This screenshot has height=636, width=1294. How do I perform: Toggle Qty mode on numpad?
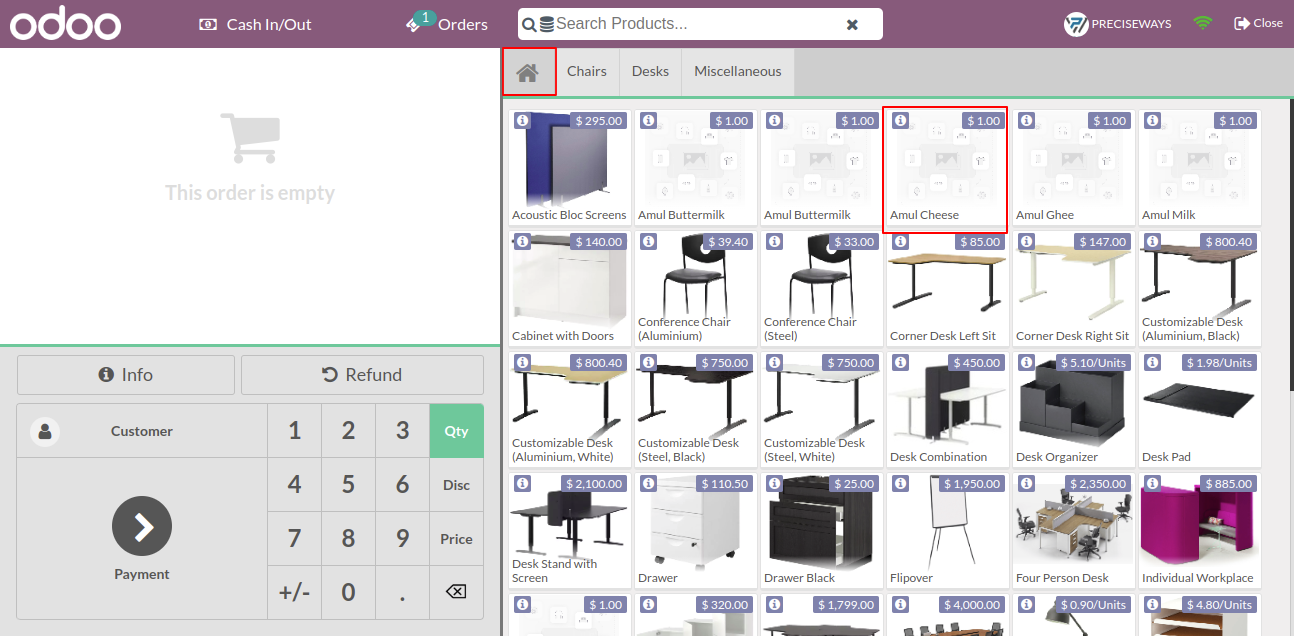(456, 431)
